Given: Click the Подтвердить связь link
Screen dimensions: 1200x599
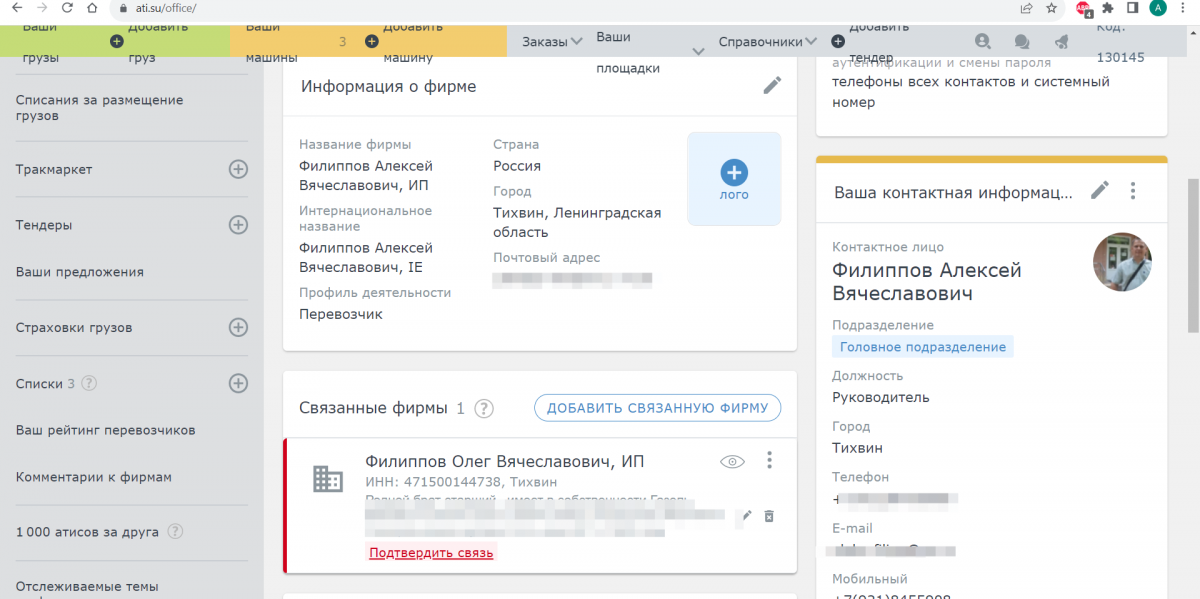Looking at the screenshot, I should [x=431, y=553].
